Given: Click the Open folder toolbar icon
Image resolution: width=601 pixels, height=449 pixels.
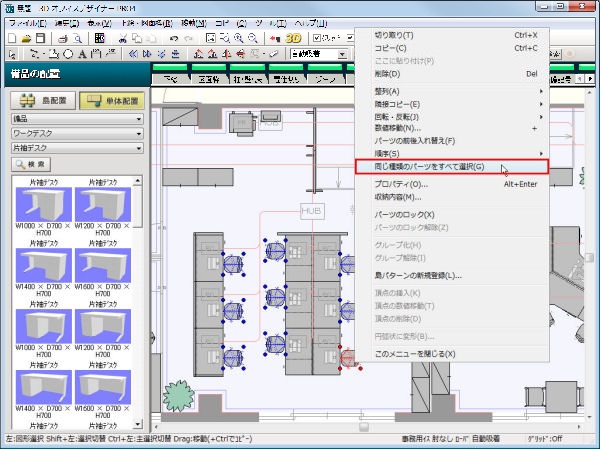Looking at the screenshot, I should pyautogui.click(x=26, y=38).
